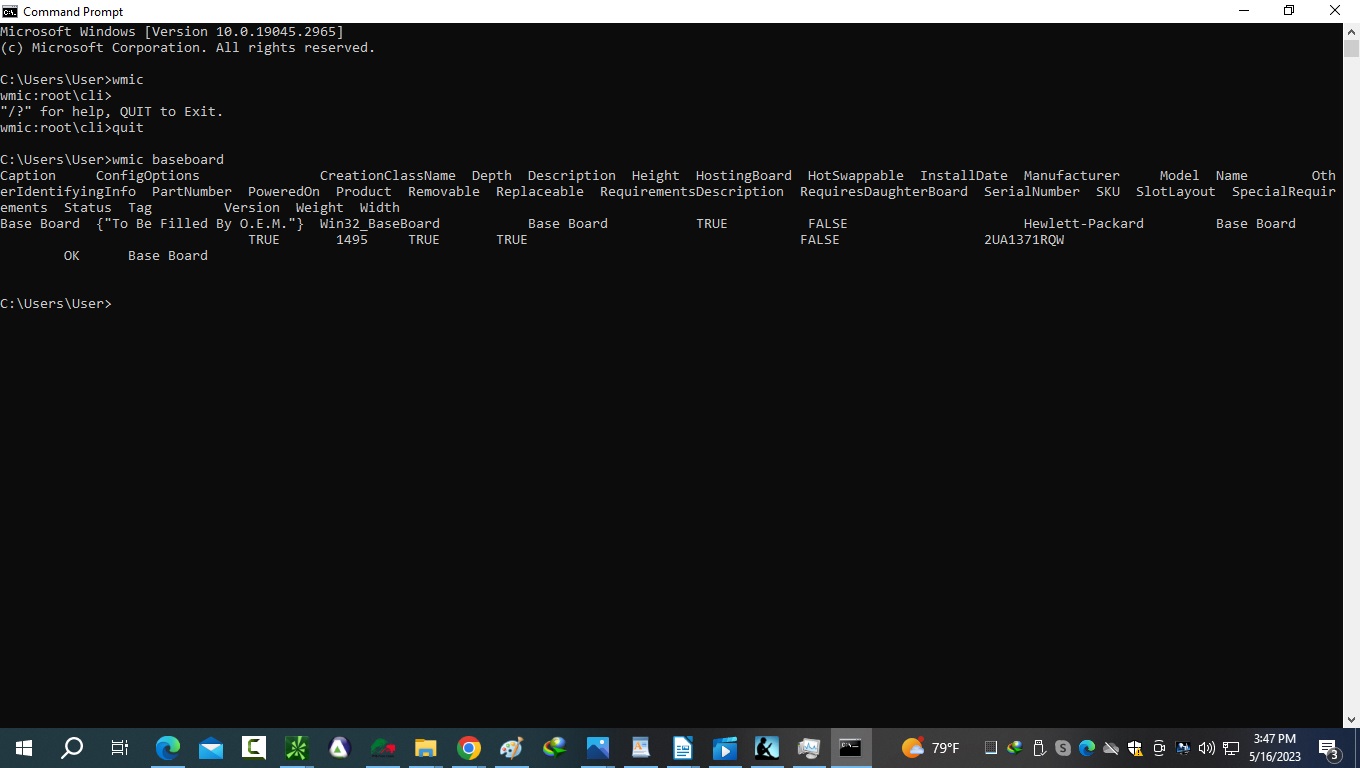Click the Command Prompt taskbar icon
Image resolution: width=1360 pixels, height=768 pixels.
click(x=850, y=748)
